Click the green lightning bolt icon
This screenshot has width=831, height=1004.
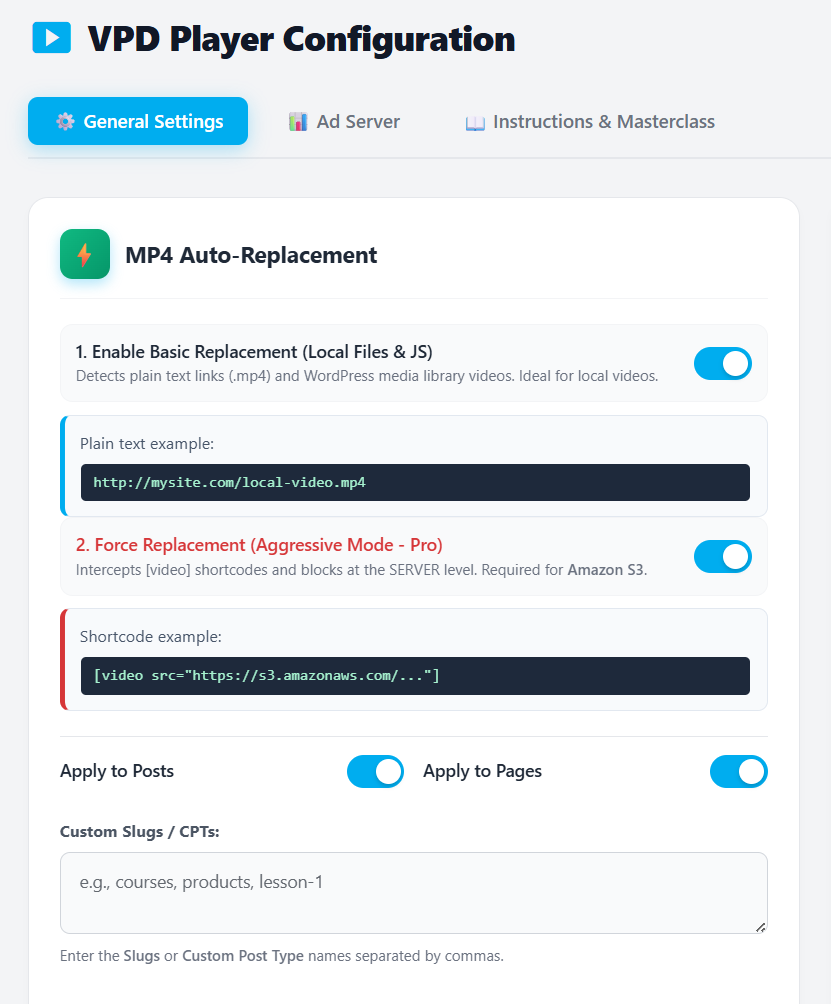pos(85,254)
